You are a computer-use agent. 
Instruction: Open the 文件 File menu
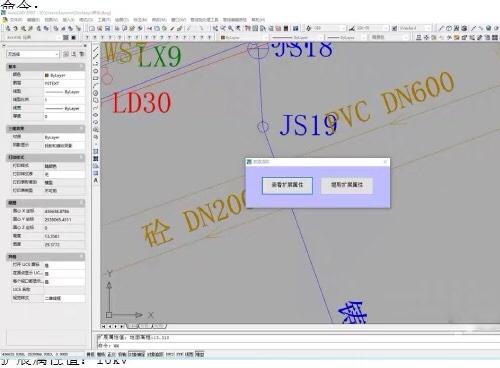[x=16, y=20]
